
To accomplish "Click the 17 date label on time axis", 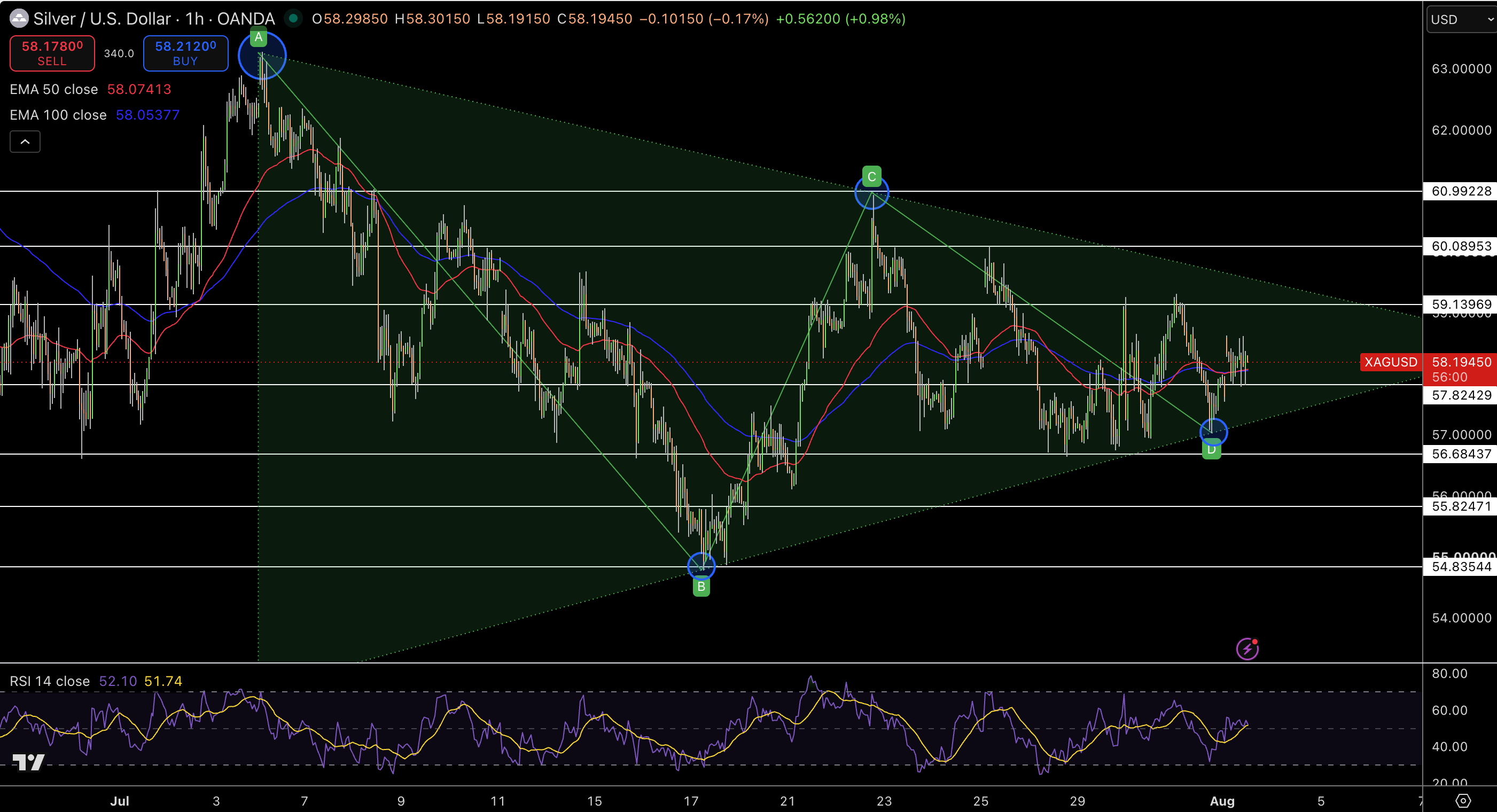I will coord(691,801).
